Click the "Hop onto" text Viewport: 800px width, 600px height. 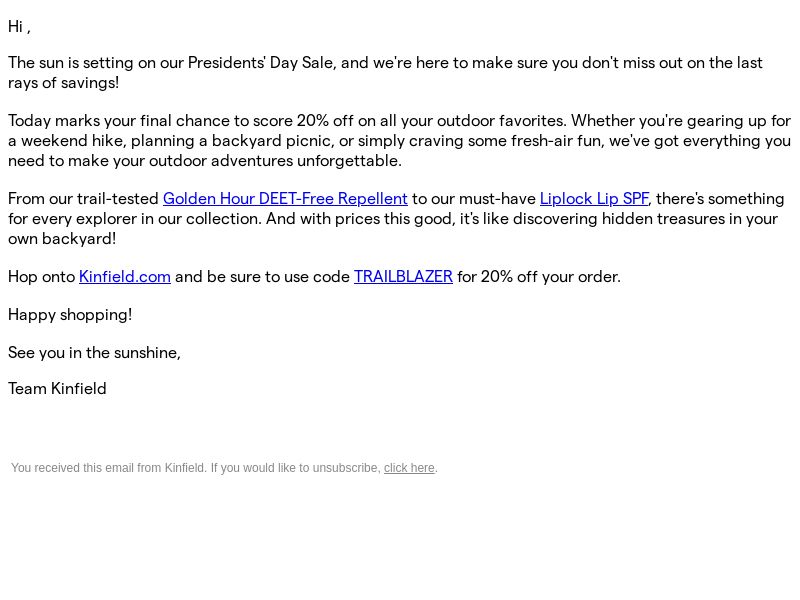pos(41,277)
